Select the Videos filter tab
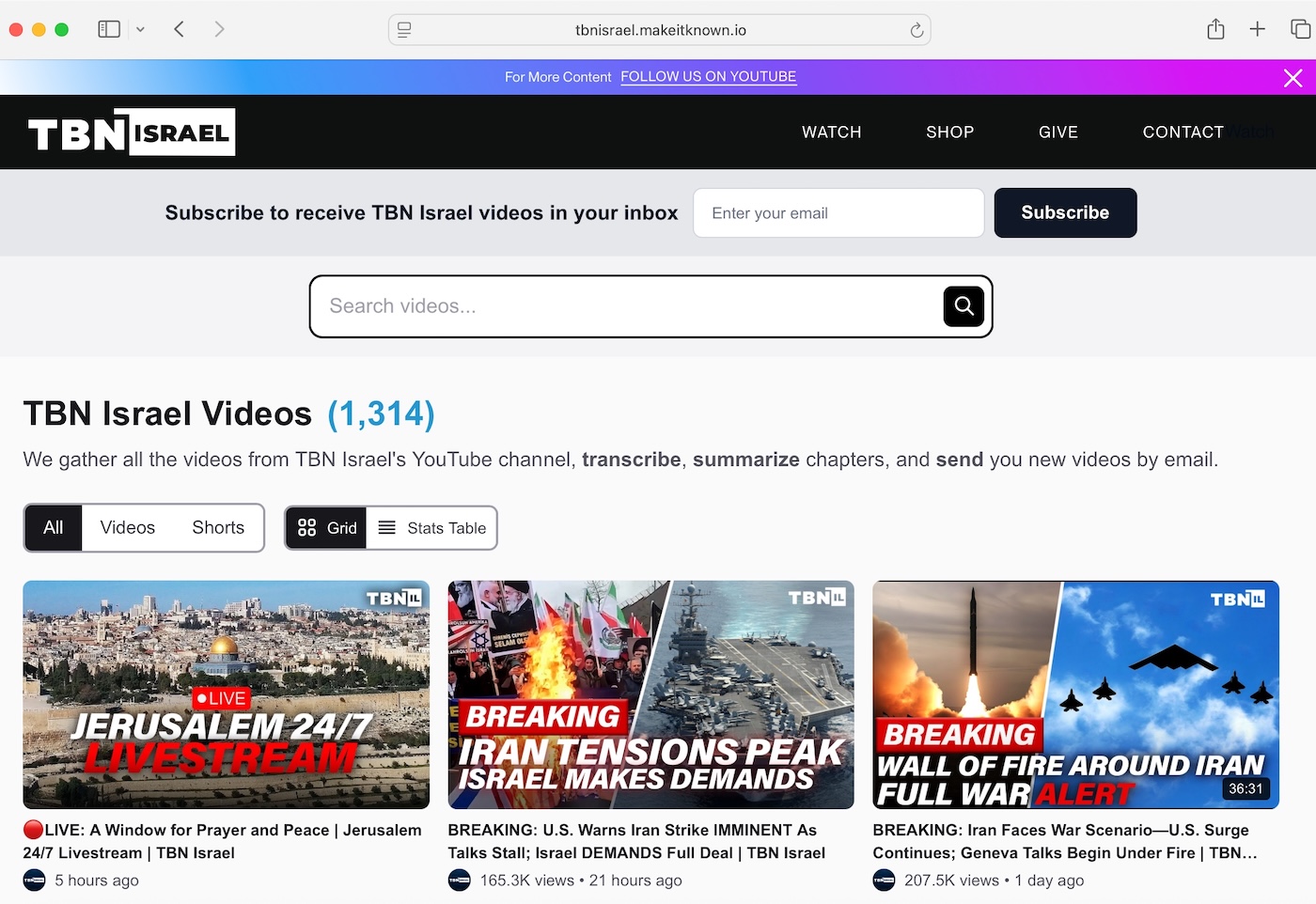This screenshot has width=1316, height=904. 128,528
